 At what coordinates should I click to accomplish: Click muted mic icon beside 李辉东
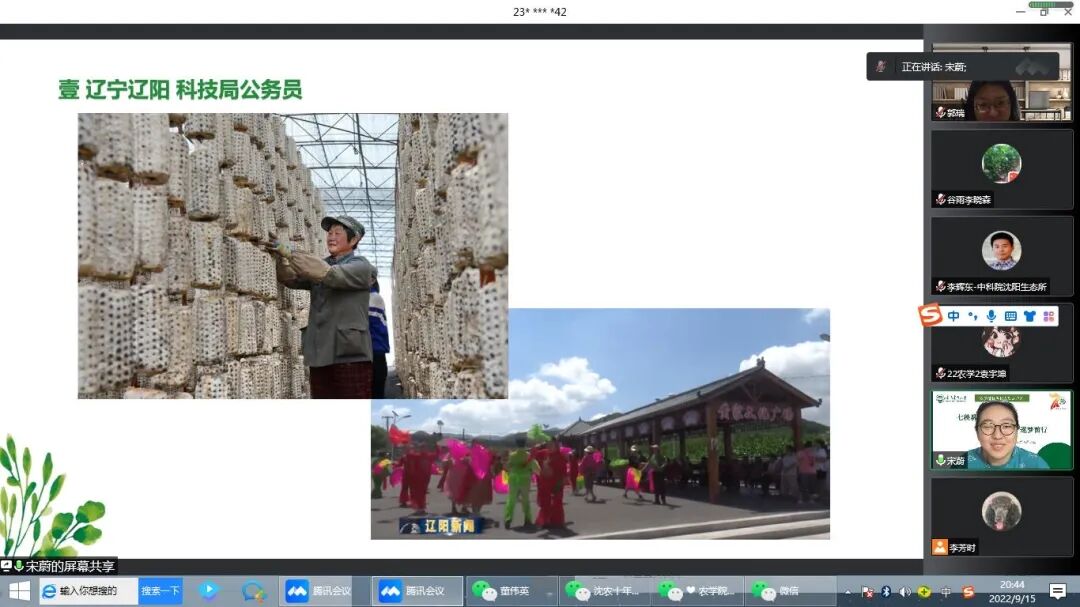point(940,286)
